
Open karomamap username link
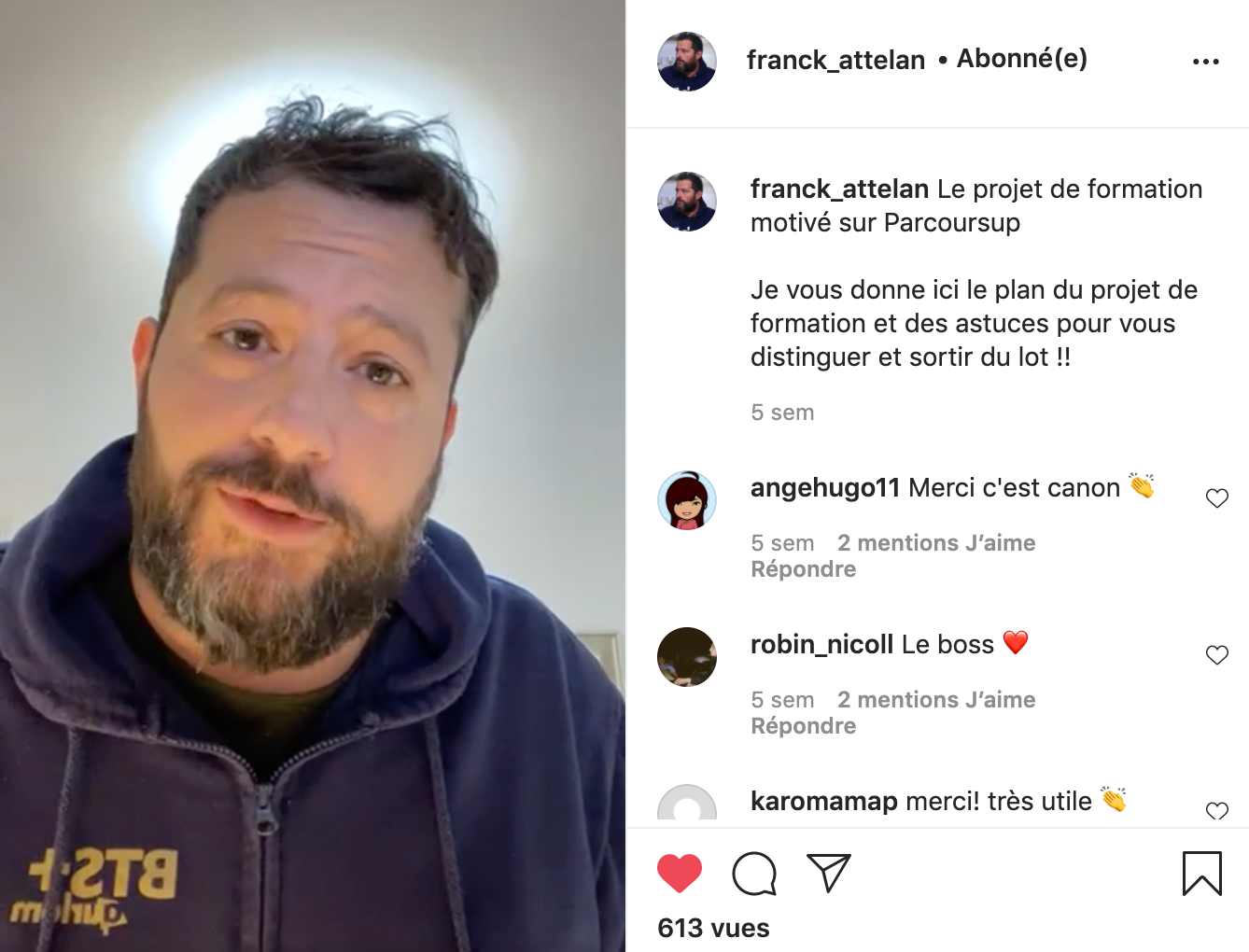pos(824,802)
